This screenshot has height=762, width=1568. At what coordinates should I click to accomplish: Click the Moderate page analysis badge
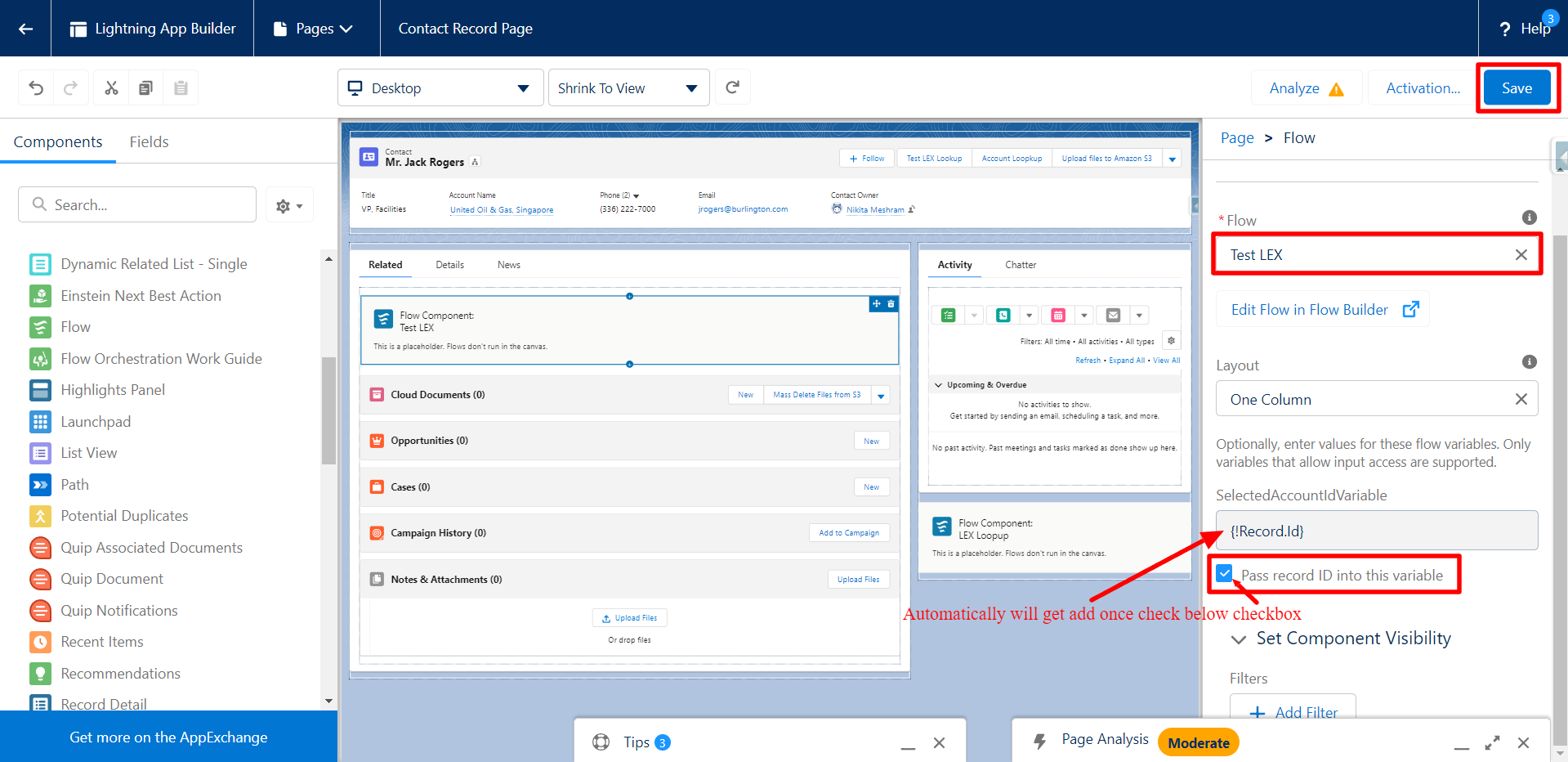pyautogui.click(x=1199, y=742)
